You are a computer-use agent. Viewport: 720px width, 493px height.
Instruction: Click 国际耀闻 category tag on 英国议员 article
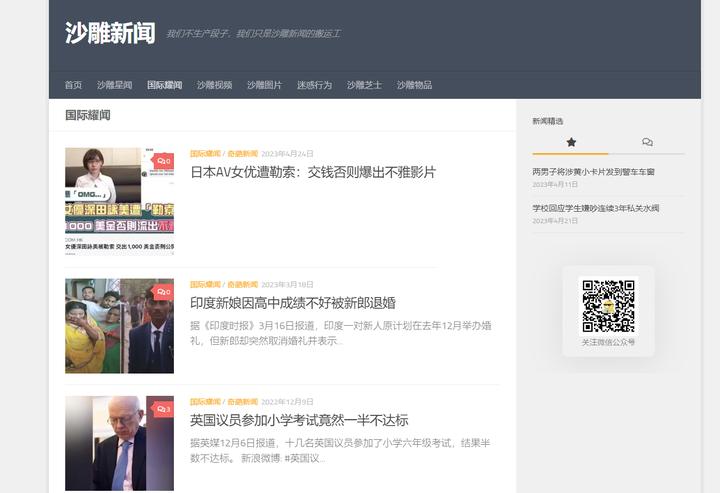click(x=205, y=402)
